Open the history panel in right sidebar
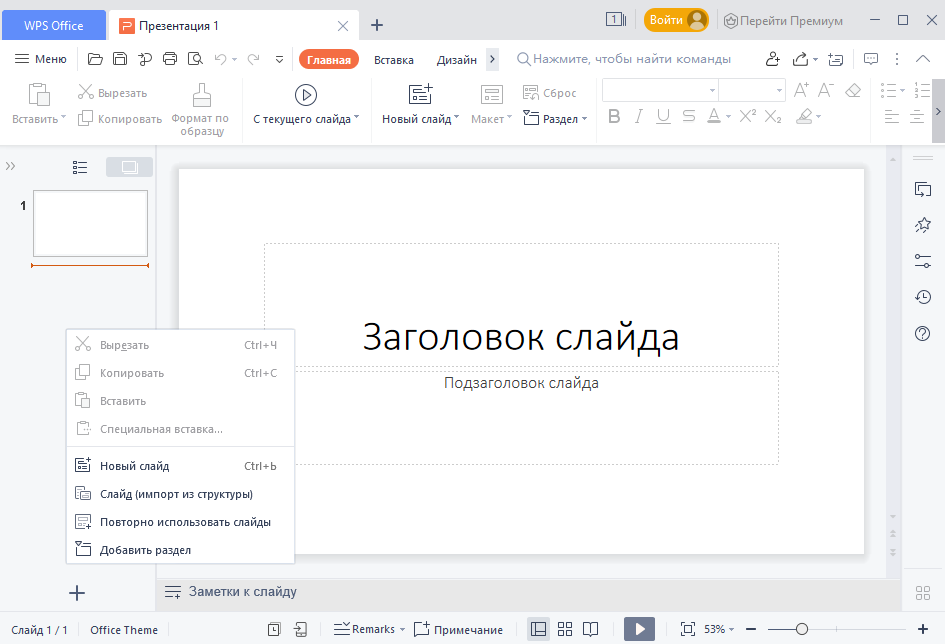This screenshot has height=644, width=945. (x=923, y=297)
